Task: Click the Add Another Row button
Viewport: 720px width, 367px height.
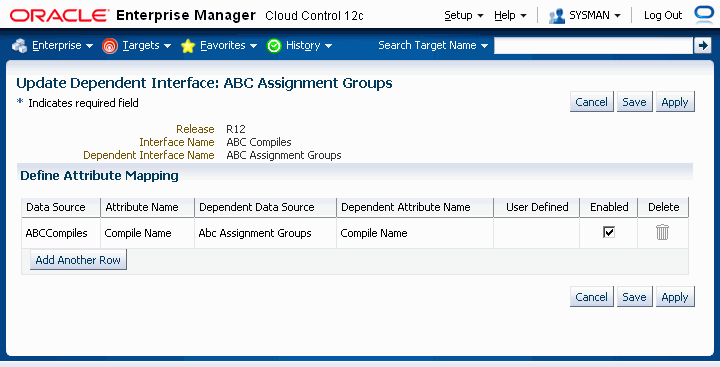Action: pos(78,260)
